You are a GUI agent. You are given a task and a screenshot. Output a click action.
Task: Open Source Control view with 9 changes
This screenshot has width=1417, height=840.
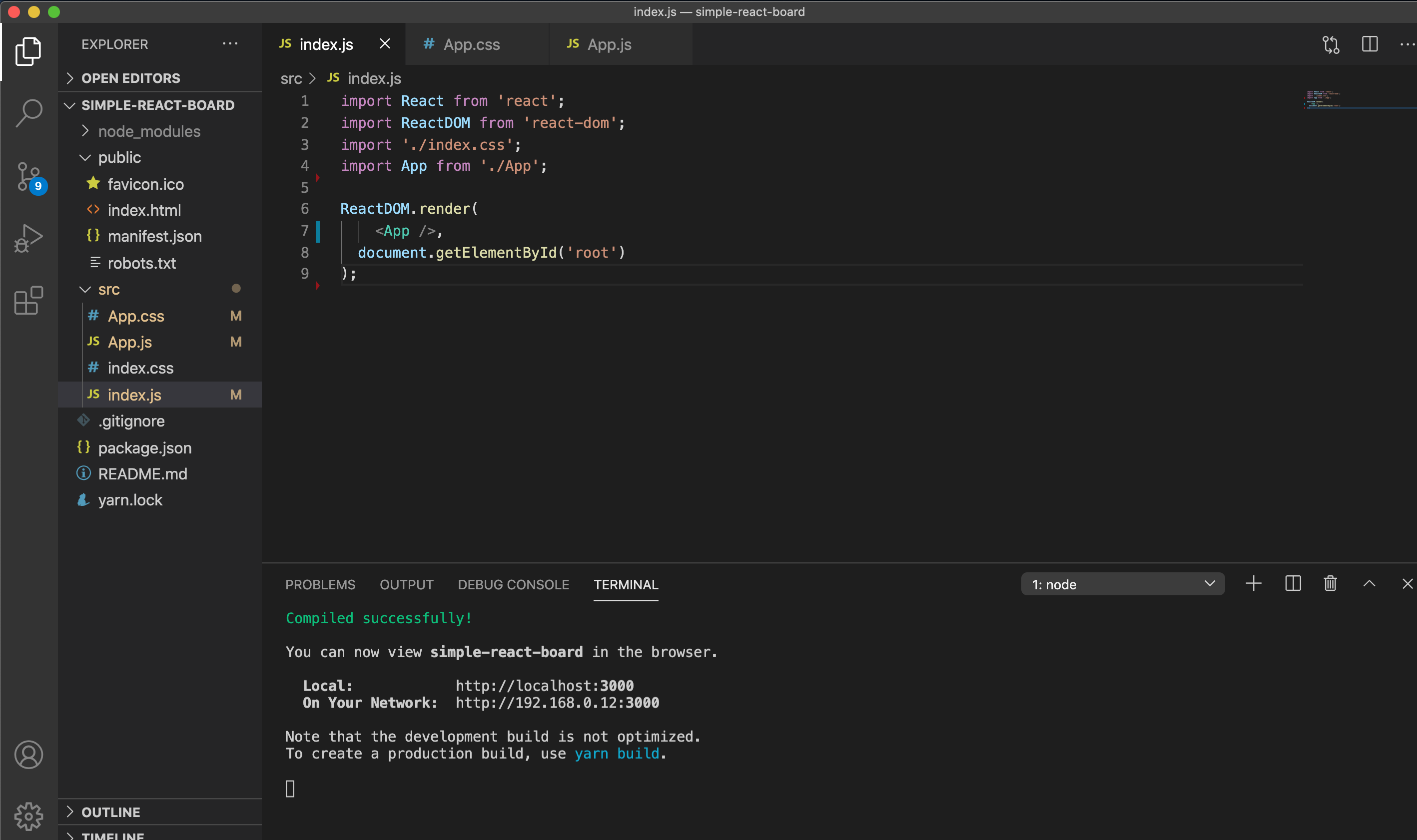tap(28, 177)
